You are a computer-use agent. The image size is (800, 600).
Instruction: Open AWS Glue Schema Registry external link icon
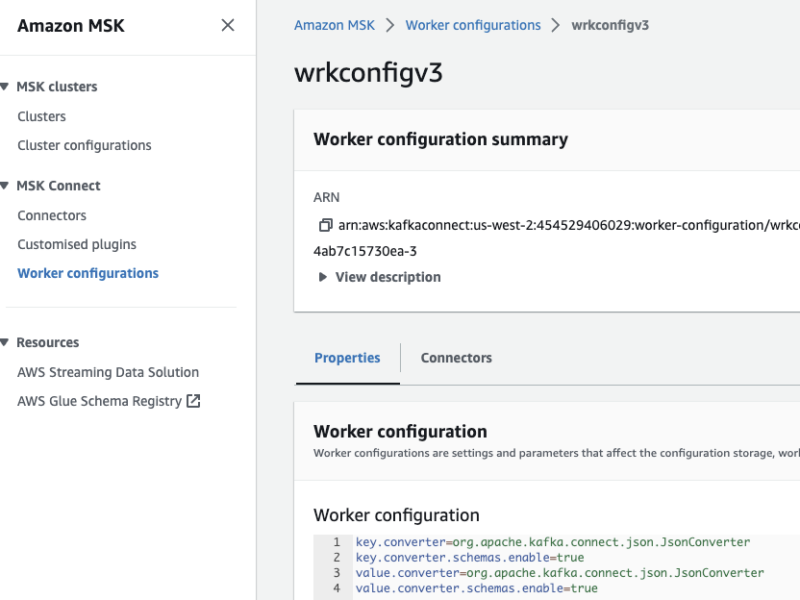[193, 401]
